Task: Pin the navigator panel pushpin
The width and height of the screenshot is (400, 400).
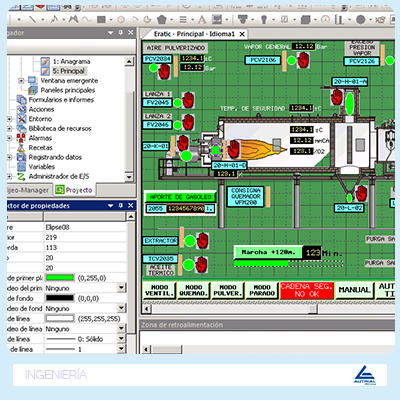Action: (x=121, y=32)
